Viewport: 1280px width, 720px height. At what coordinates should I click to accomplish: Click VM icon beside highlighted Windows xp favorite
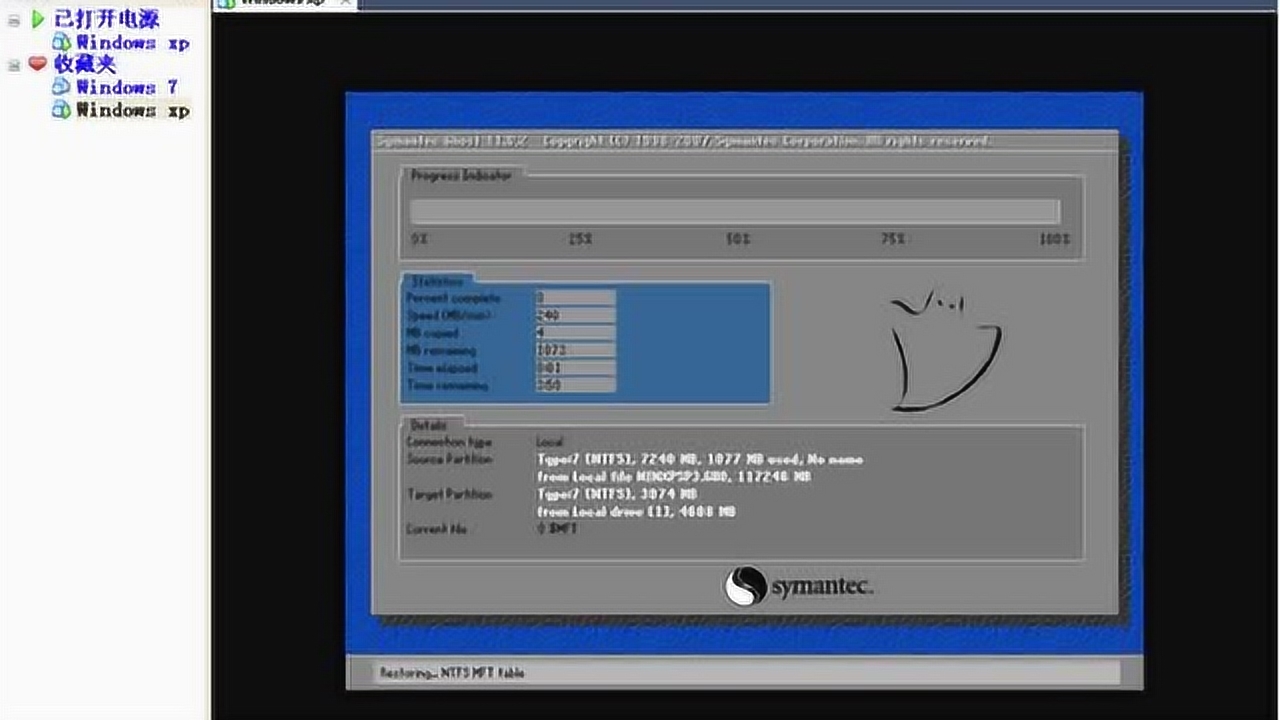61,110
